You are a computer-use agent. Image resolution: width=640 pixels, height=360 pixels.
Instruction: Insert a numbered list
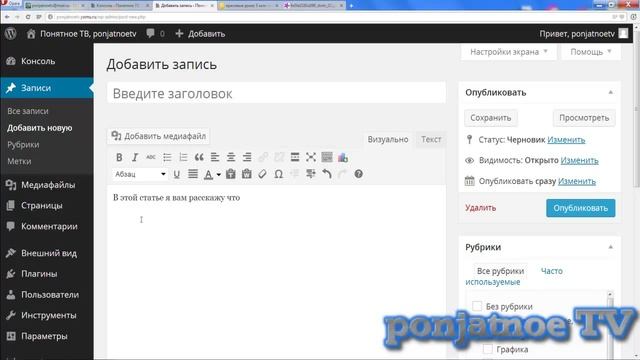coord(183,158)
